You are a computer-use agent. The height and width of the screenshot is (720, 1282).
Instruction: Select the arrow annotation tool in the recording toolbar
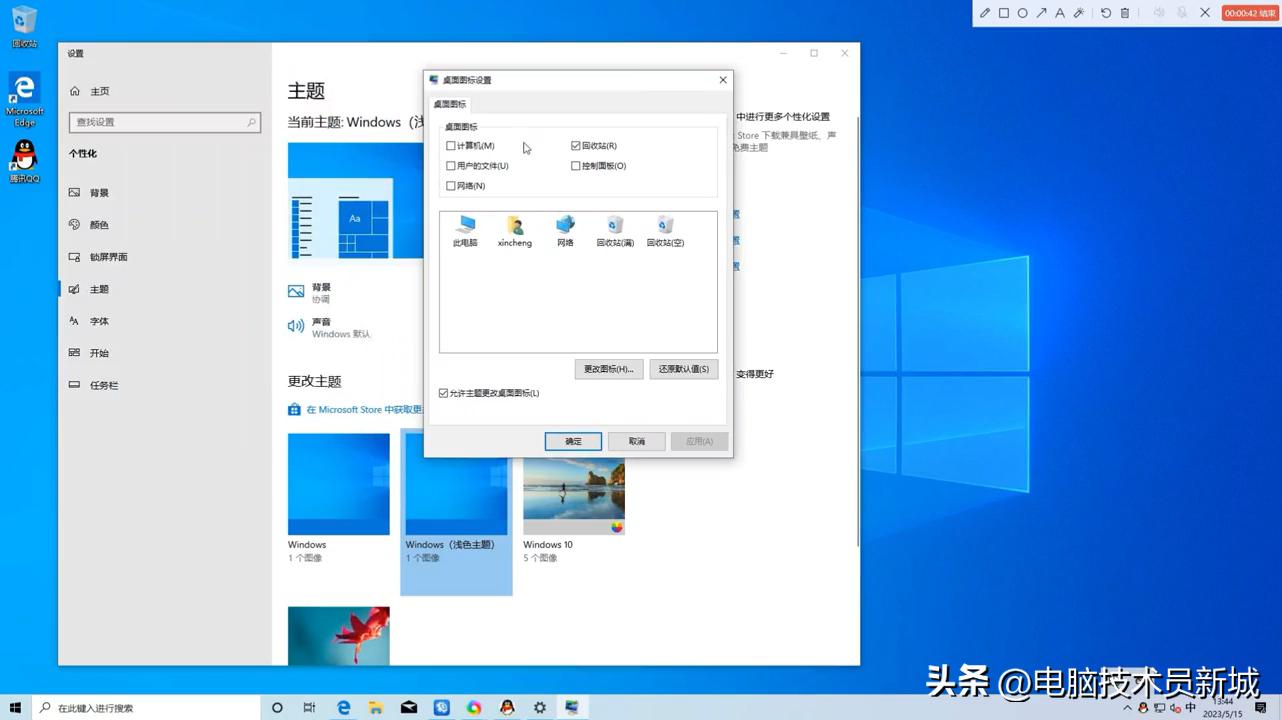(1041, 12)
